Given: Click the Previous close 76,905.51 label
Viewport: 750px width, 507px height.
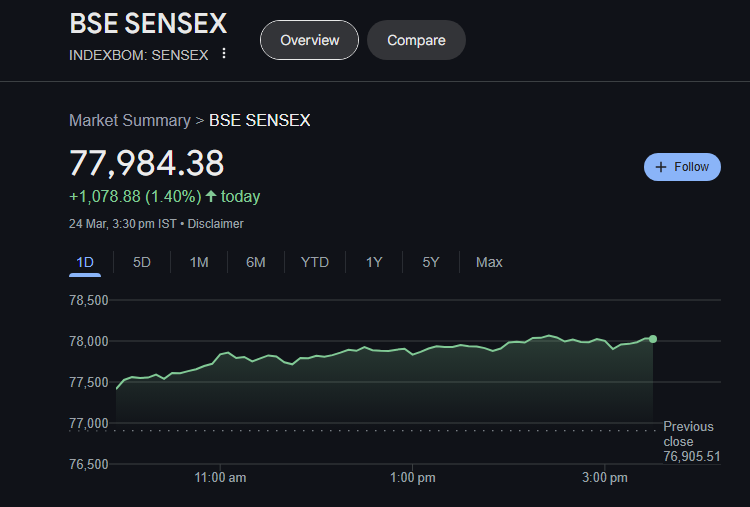Looking at the screenshot, I should pos(692,441).
